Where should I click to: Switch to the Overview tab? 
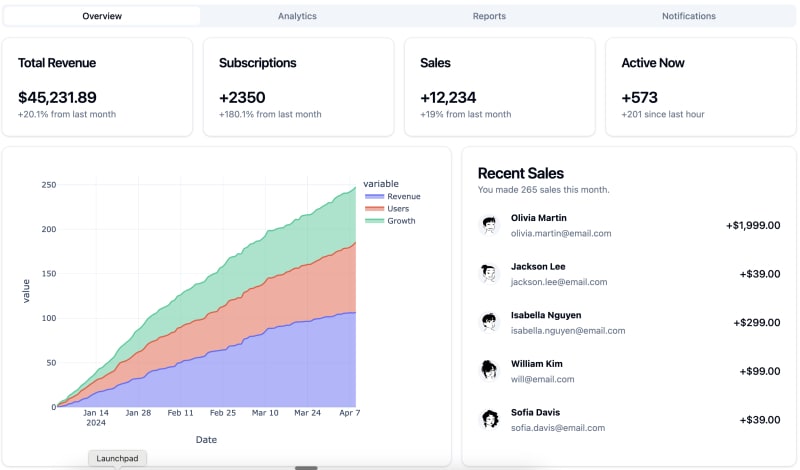coord(102,16)
